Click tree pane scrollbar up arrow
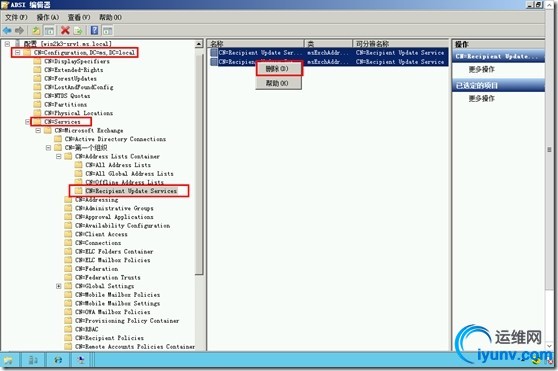The width and height of the screenshot is (558, 371). 199,44
